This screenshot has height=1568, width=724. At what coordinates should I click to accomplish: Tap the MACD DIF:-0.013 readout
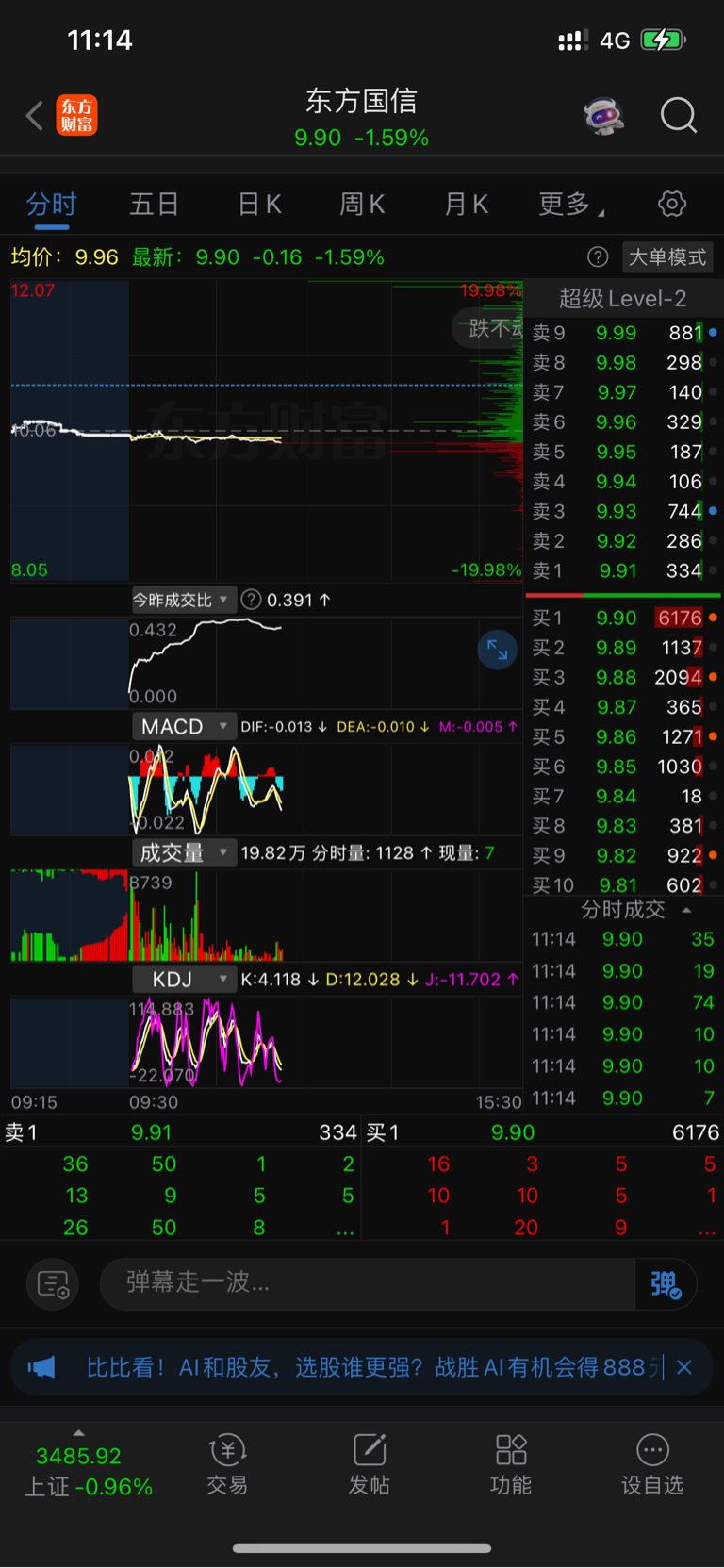coord(283,727)
